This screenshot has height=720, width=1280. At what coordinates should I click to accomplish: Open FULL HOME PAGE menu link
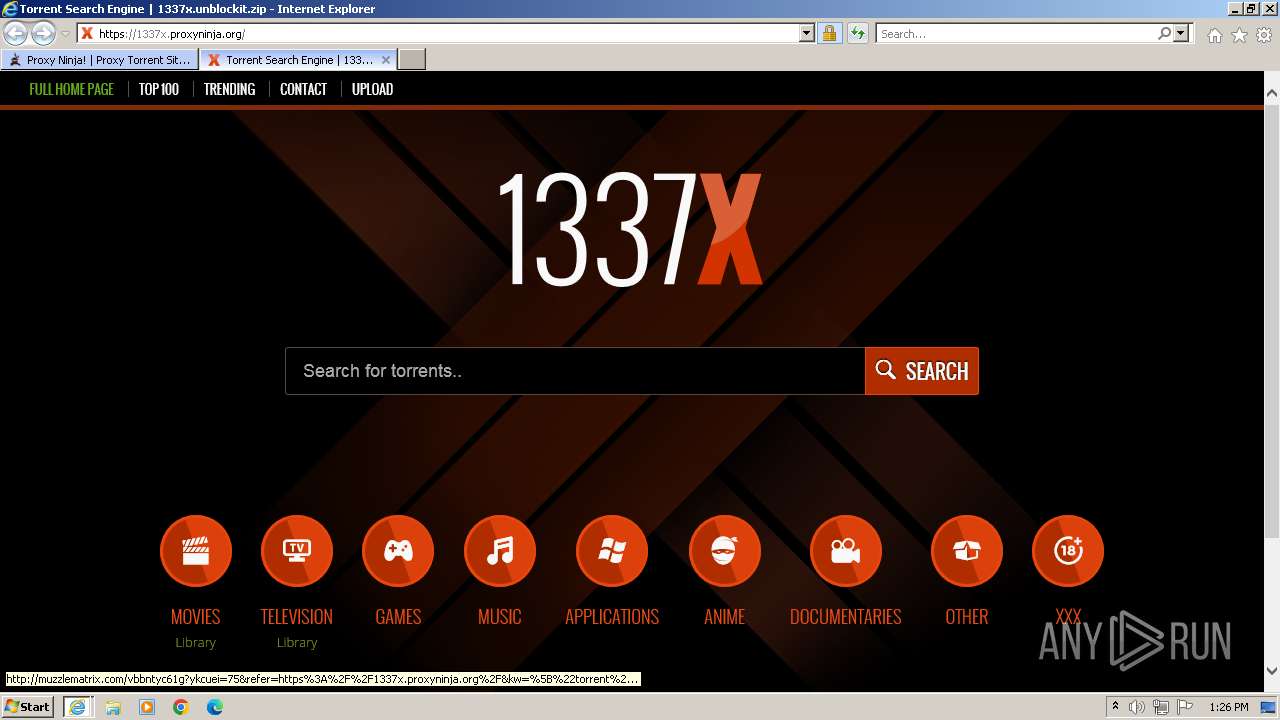point(72,89)
